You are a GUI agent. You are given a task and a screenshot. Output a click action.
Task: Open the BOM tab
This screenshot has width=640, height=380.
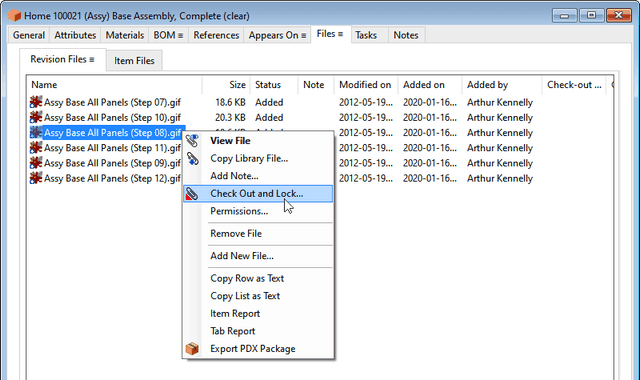[168, 35]
